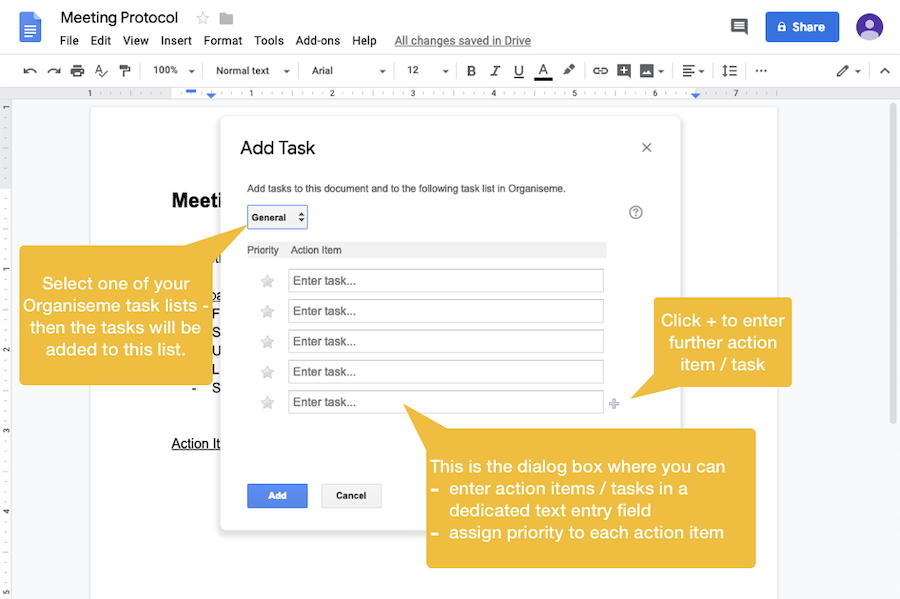This screenshot has width=900, height=599.
Task: Toggle italic formatting
Action: [493, 70]
